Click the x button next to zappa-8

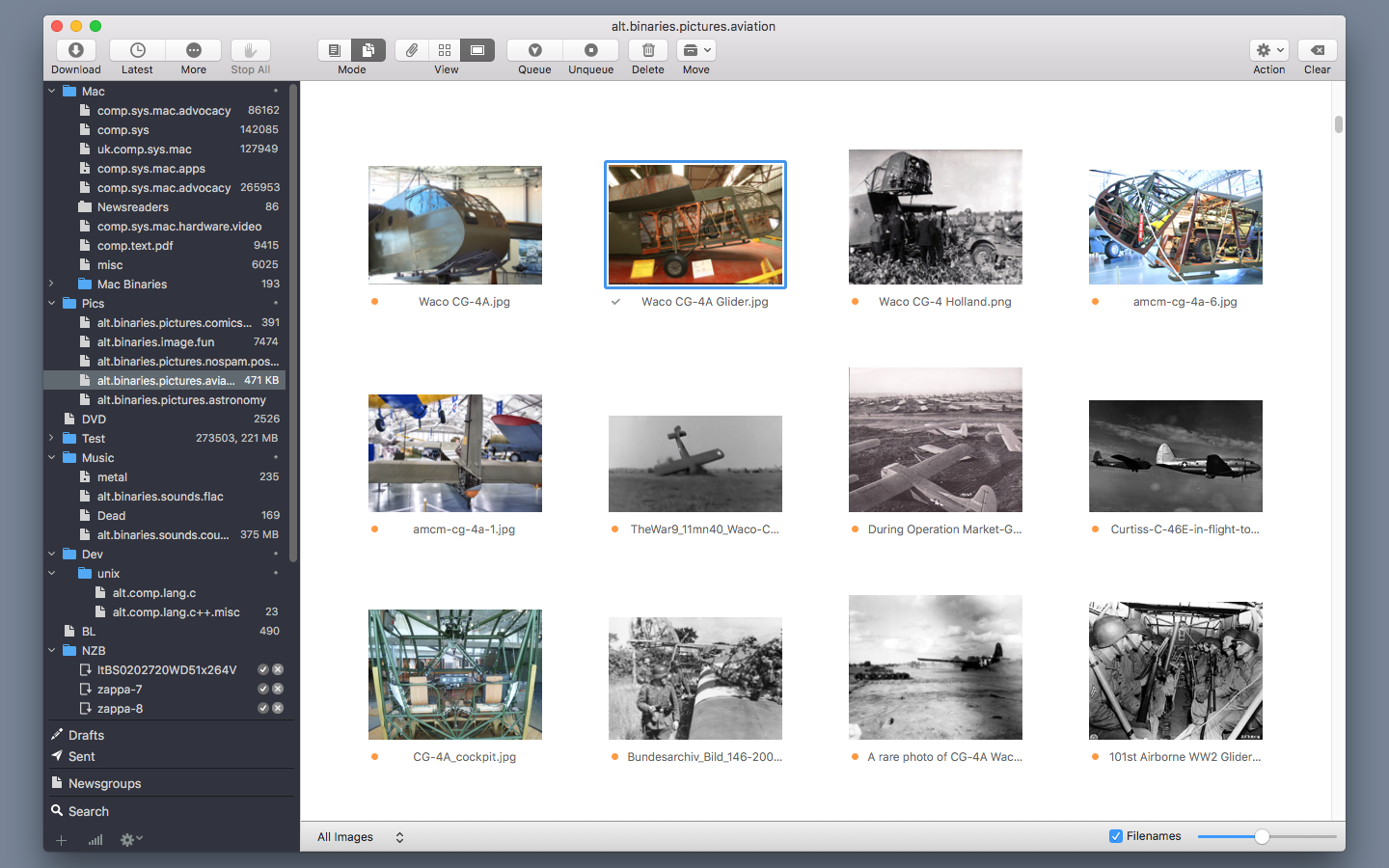[x=278, y=708]
